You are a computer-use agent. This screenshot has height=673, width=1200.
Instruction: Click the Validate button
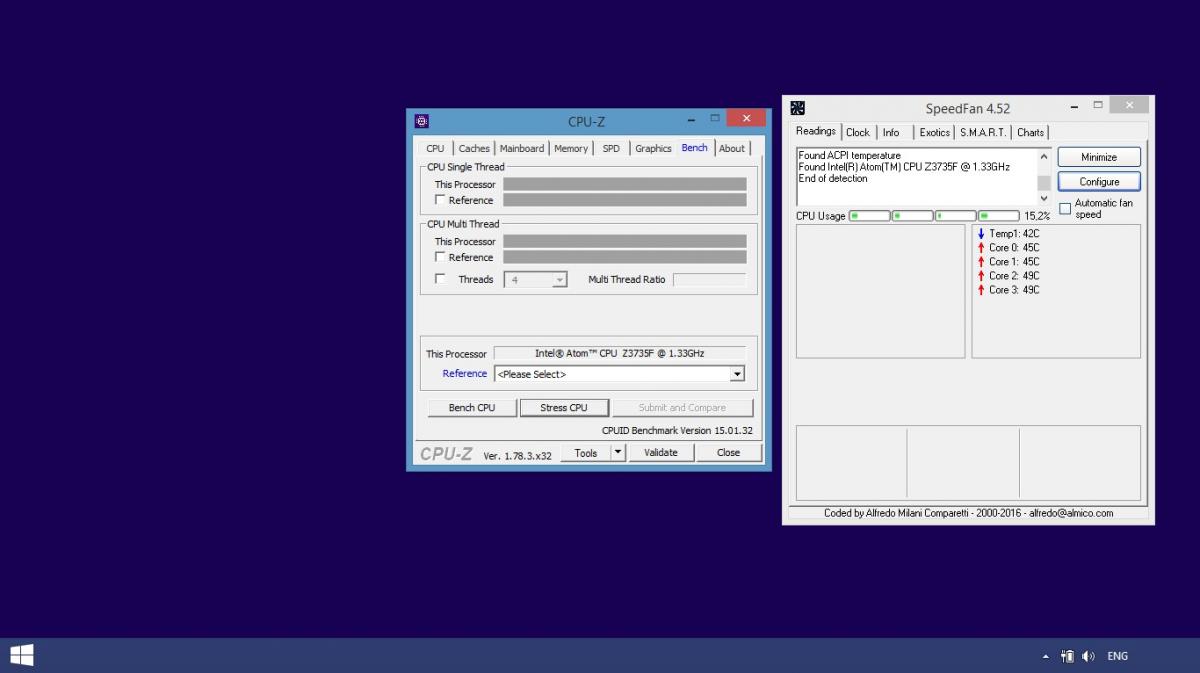pos(661,453)
